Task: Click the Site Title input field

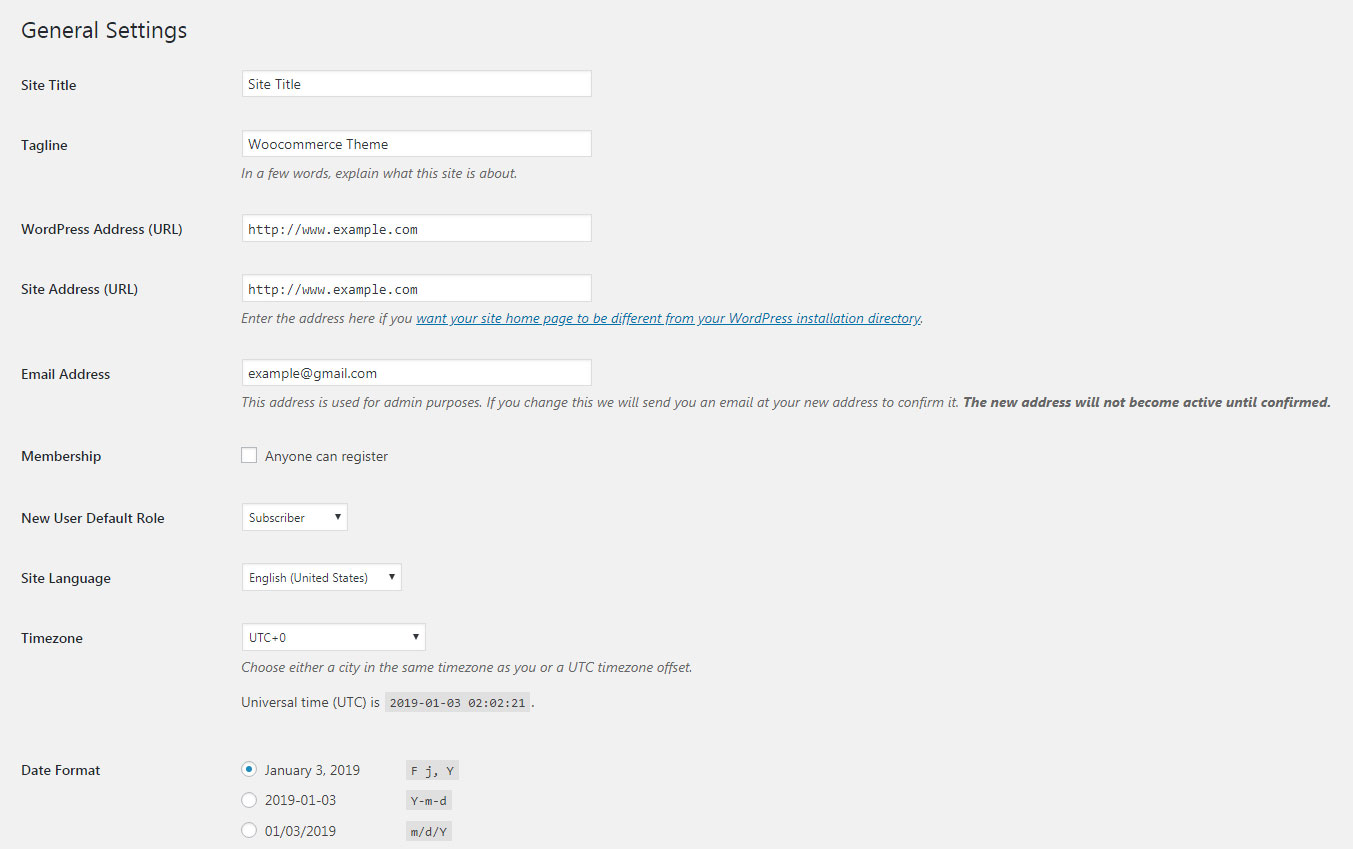Action: point(416,84)
